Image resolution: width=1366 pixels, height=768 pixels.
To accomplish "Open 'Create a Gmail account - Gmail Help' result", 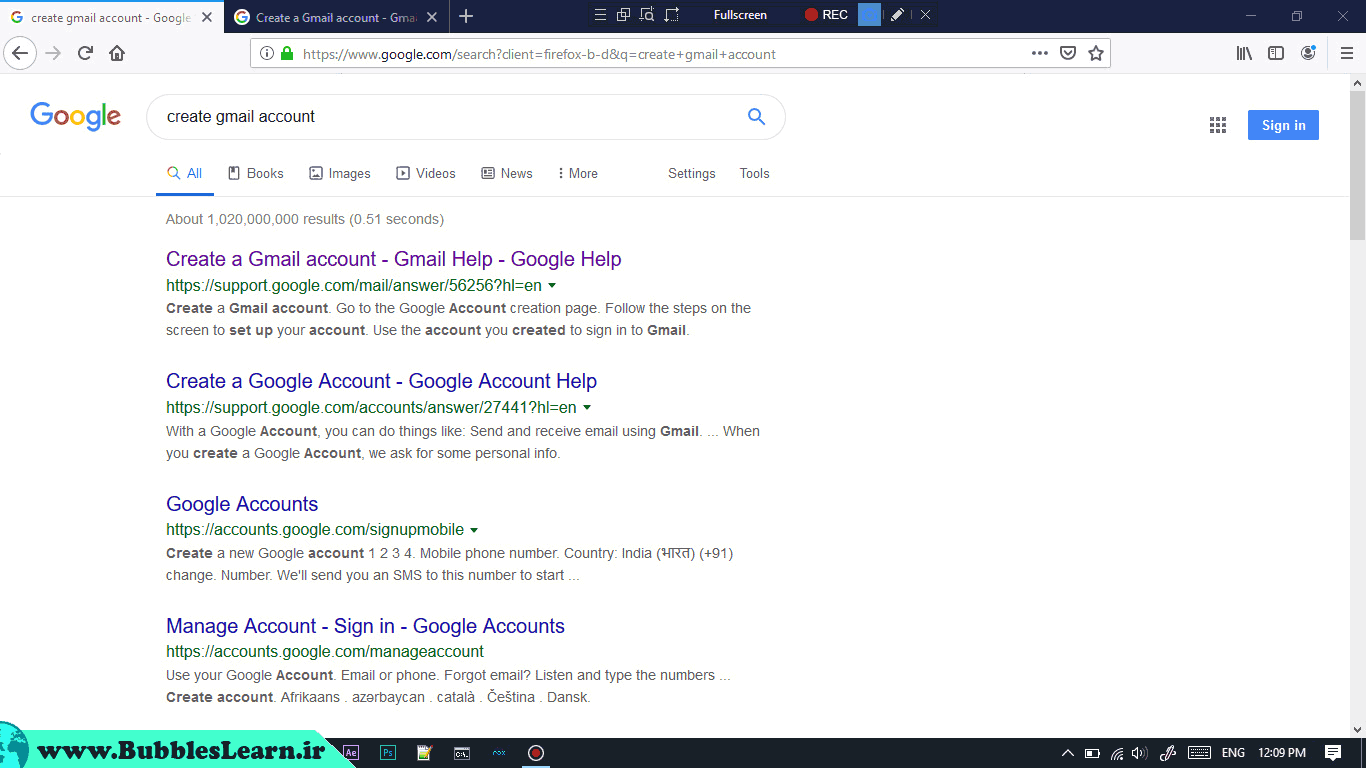I will coord(394,259).
